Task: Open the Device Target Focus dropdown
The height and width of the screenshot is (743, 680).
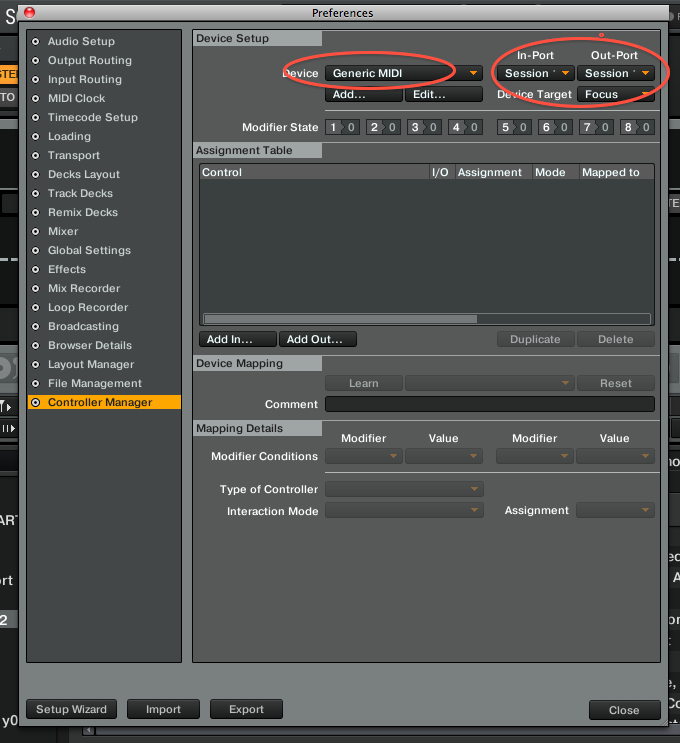Action: pyautogui.click(x=615, y=95)
